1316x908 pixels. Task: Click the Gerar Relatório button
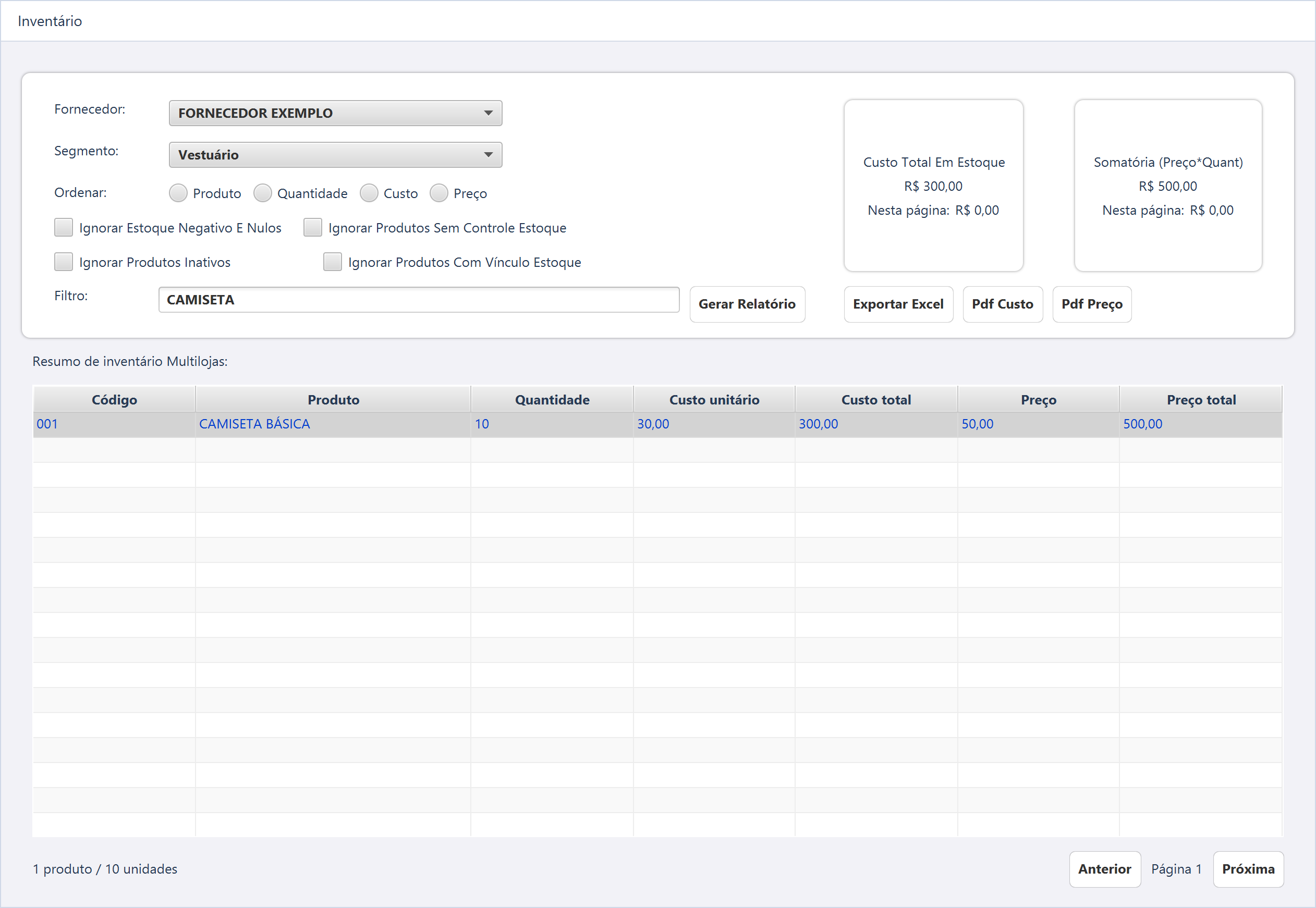[x=747, y=304]
